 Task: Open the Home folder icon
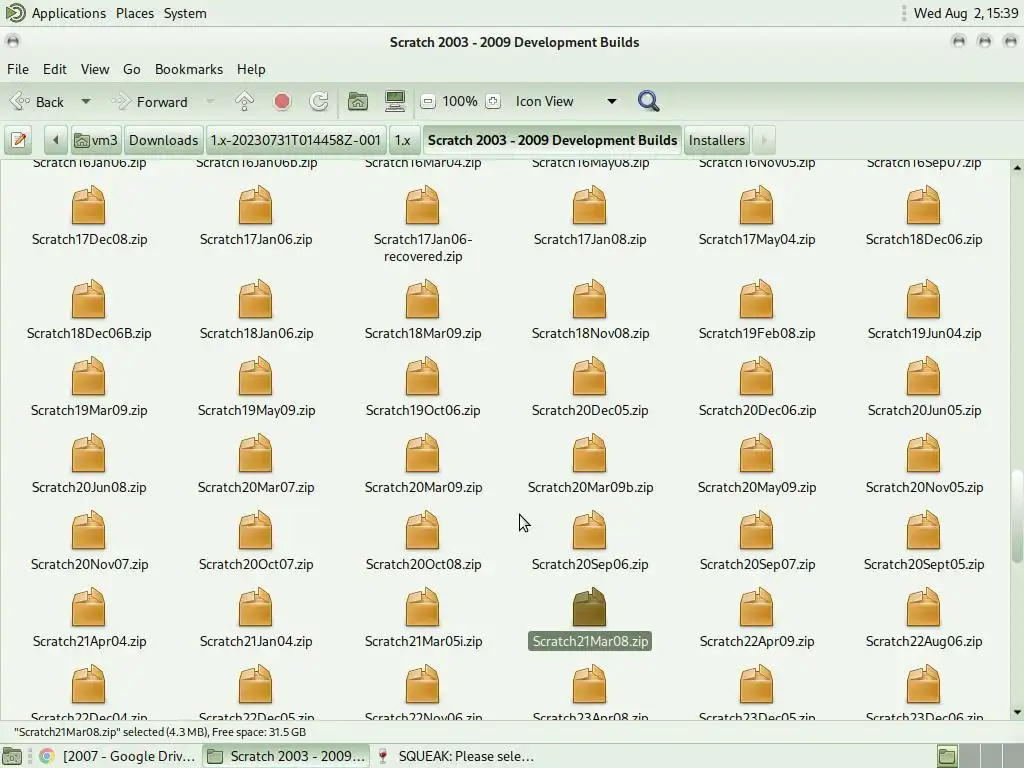tap(357, 101)
